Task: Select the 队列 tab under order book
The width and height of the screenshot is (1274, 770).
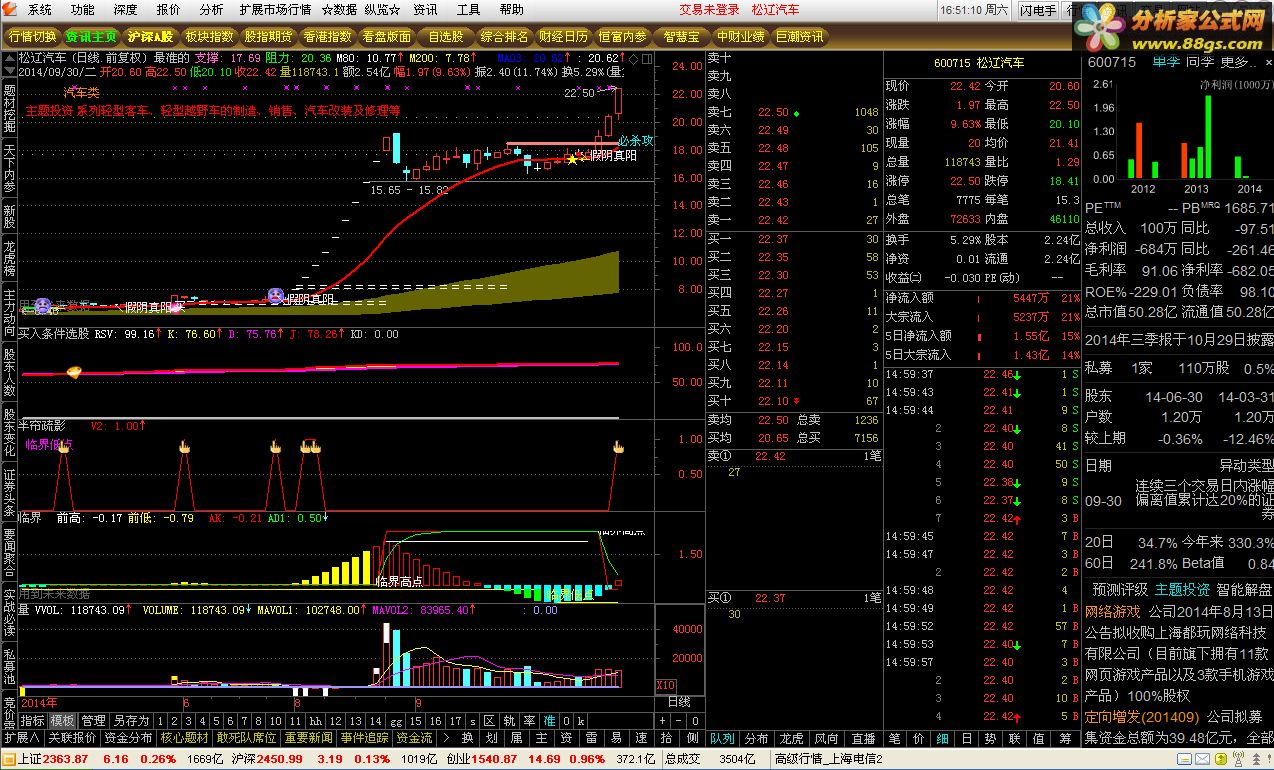Action: pos(722,738)
